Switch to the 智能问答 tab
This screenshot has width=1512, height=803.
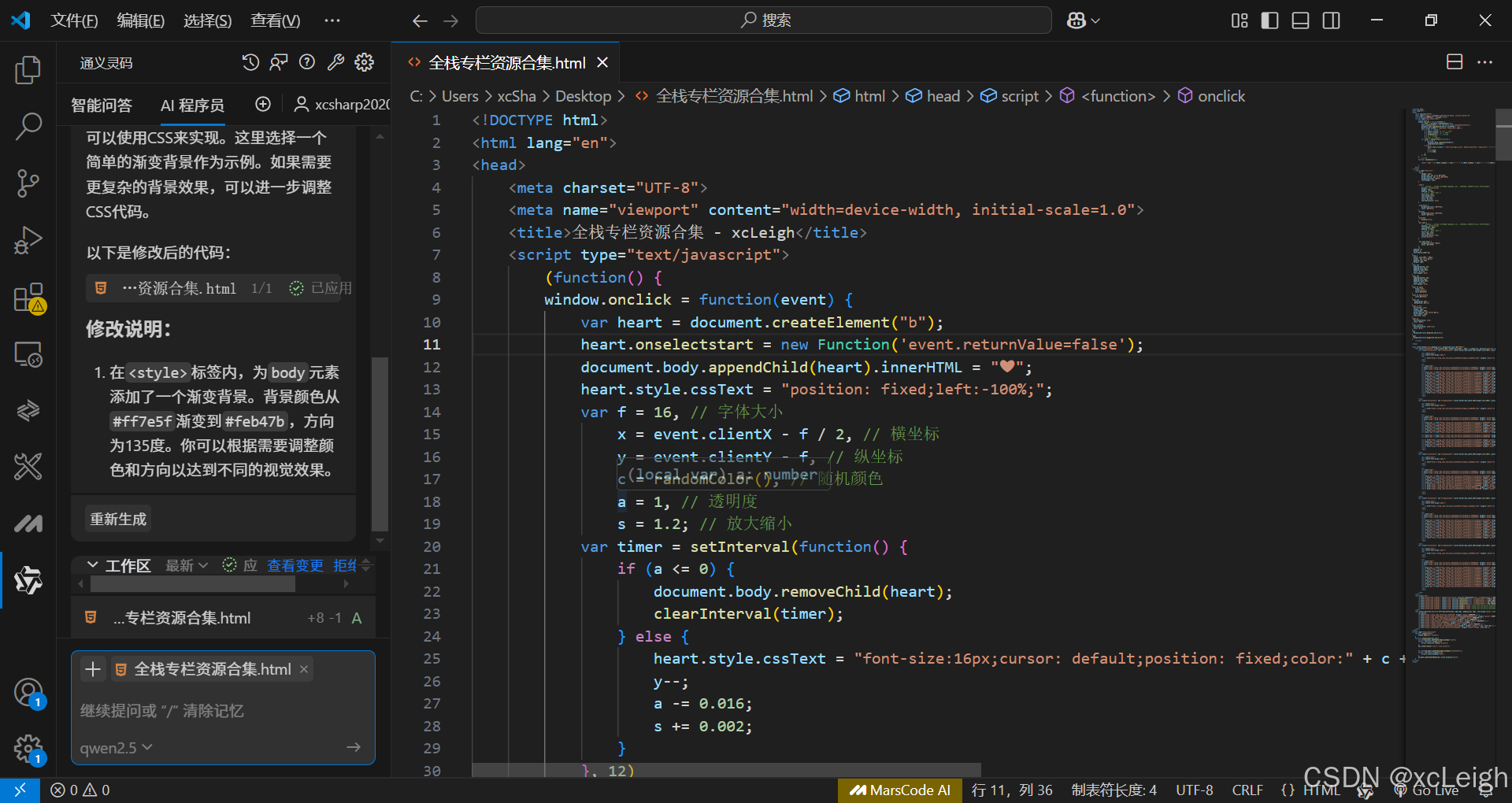tap(102, 105)
